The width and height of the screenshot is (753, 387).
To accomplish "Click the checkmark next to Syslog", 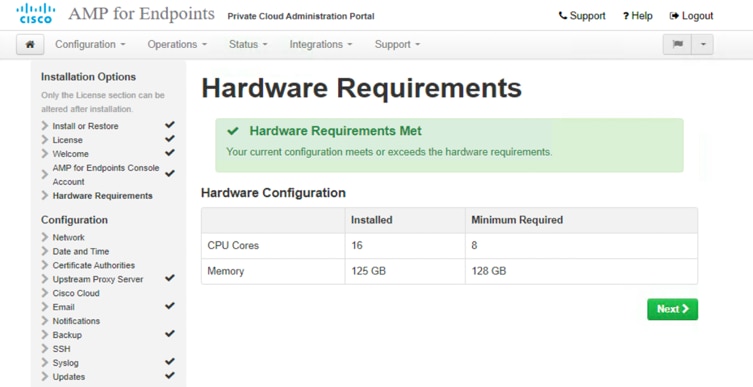I will [x=170, y=362].
